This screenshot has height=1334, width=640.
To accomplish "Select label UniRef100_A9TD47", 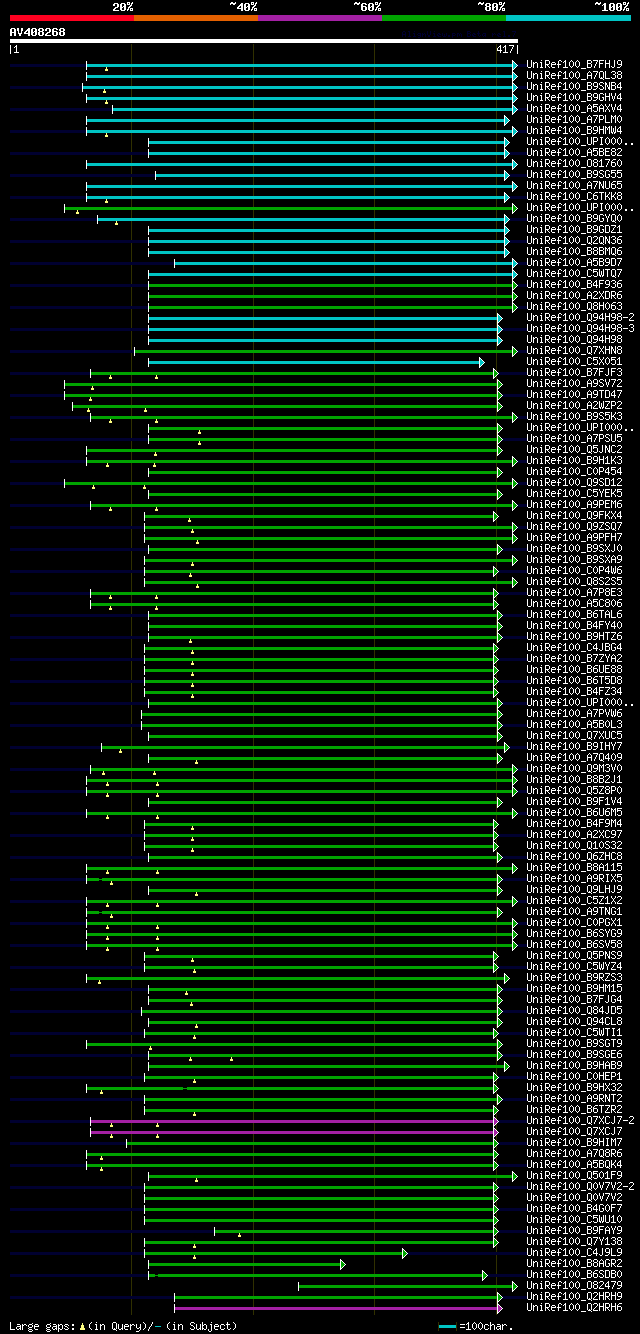I will pos(574,394).
